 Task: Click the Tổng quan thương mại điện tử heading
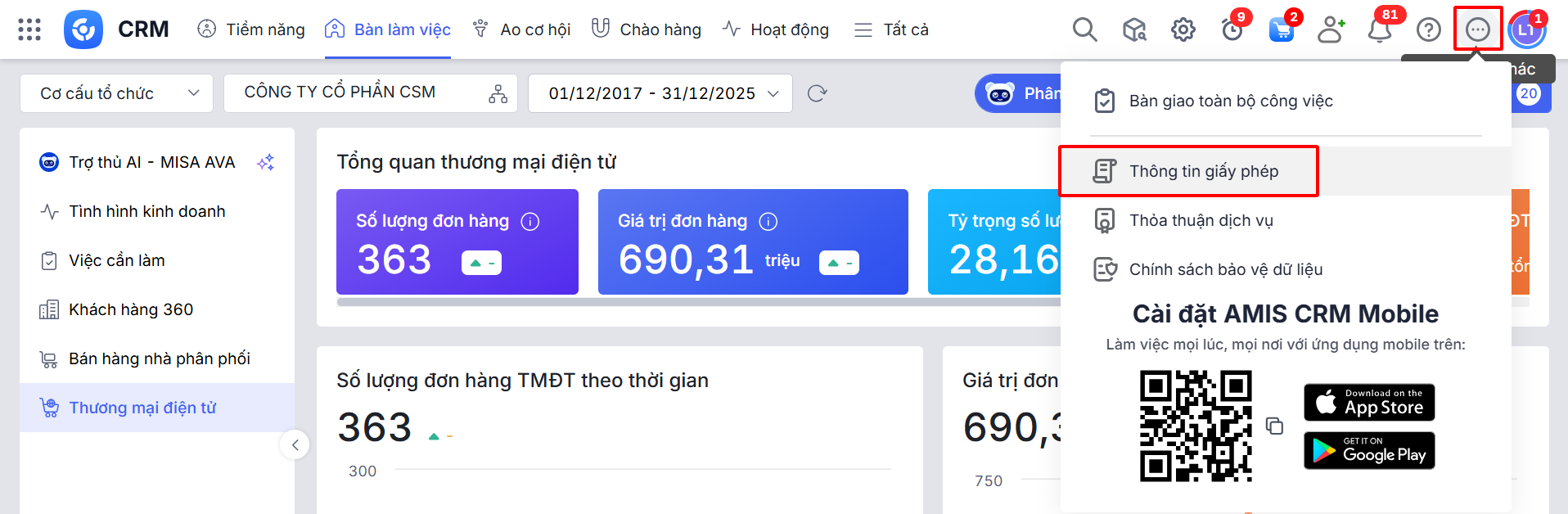click(x=476, y=162)
